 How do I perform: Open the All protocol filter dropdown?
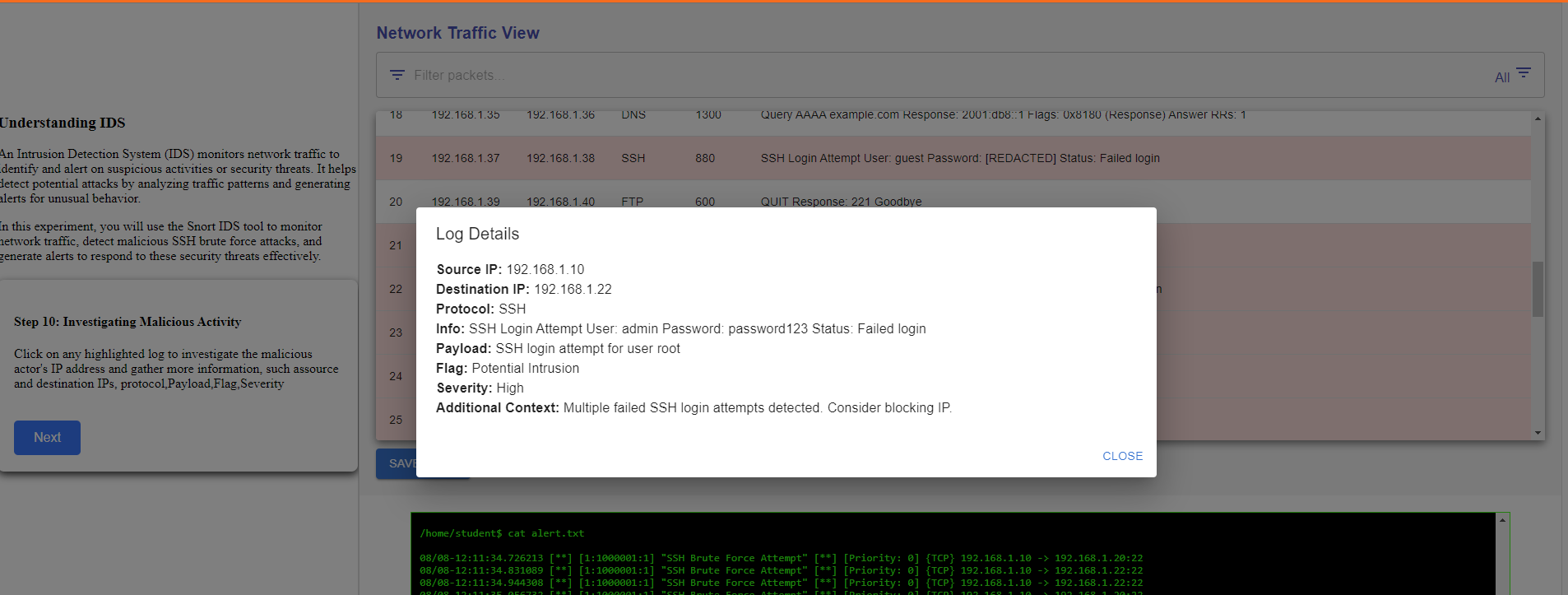pos(1502,77)
